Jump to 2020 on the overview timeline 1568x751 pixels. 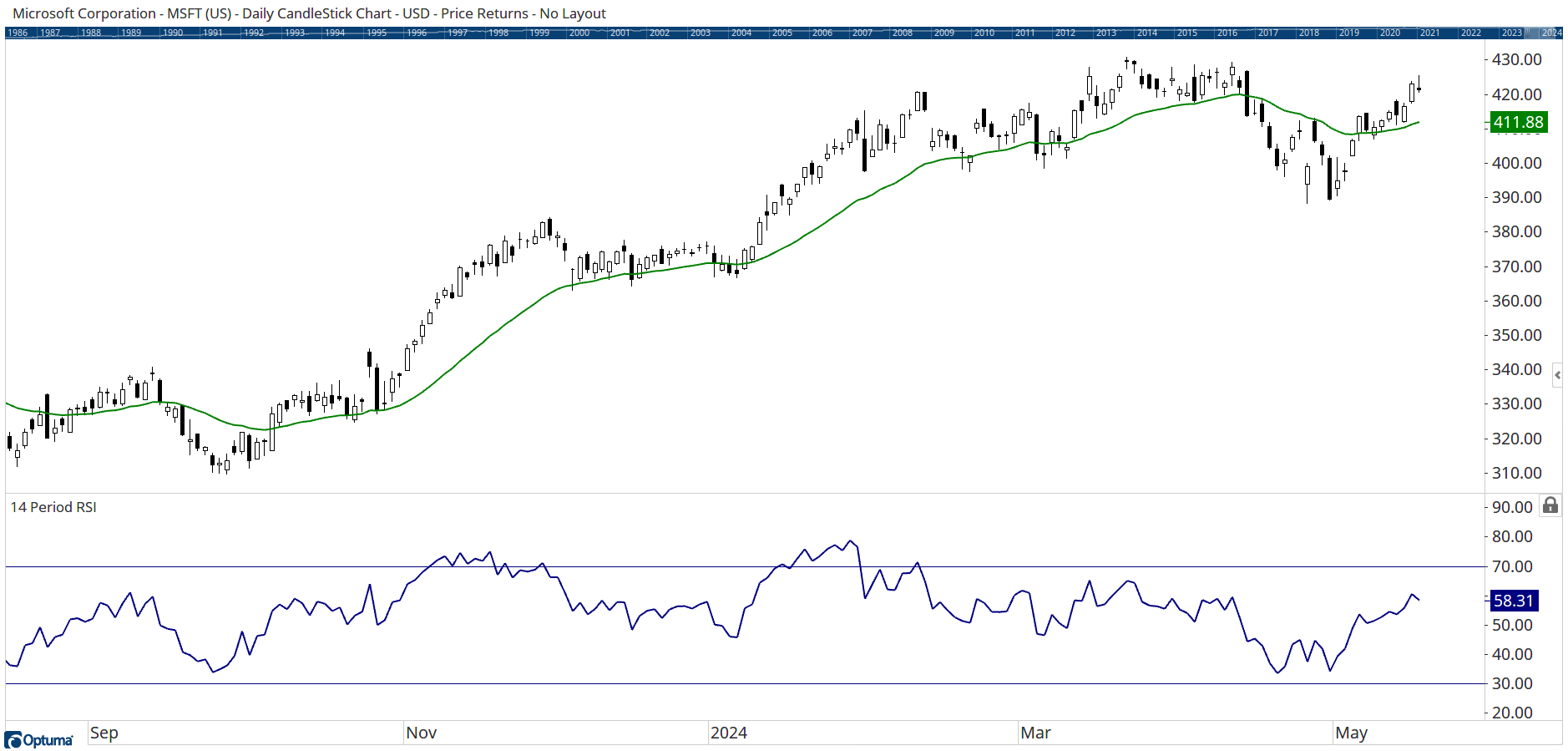(x=1390, y=33)
